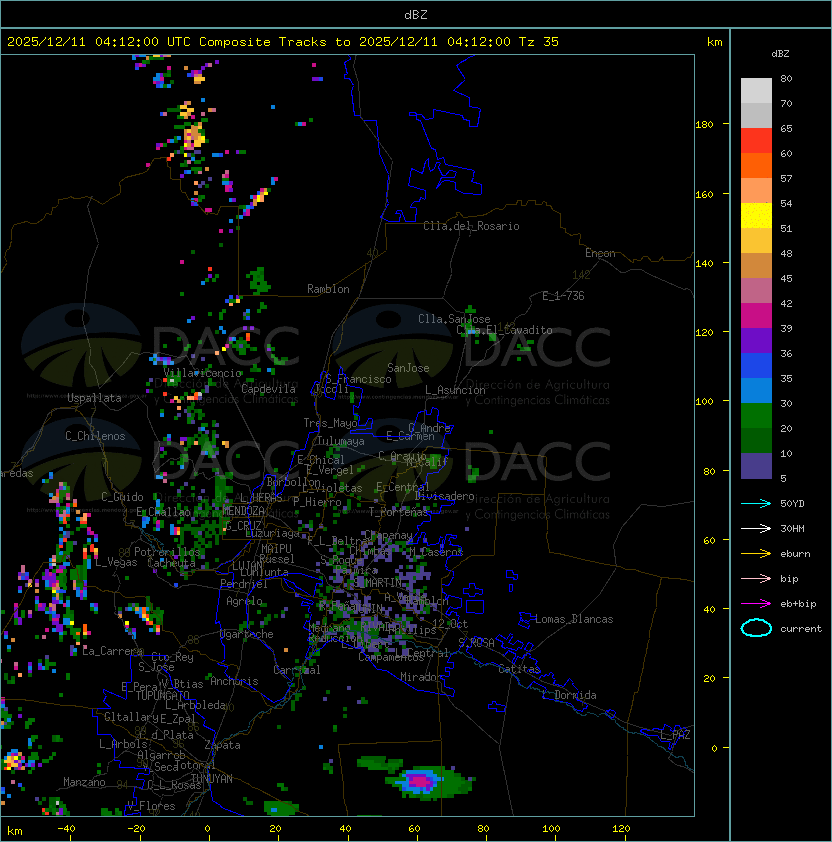Click the Catitas label
Image resolution: width=832 pixels, height=842 pixels.
(519, 669)
